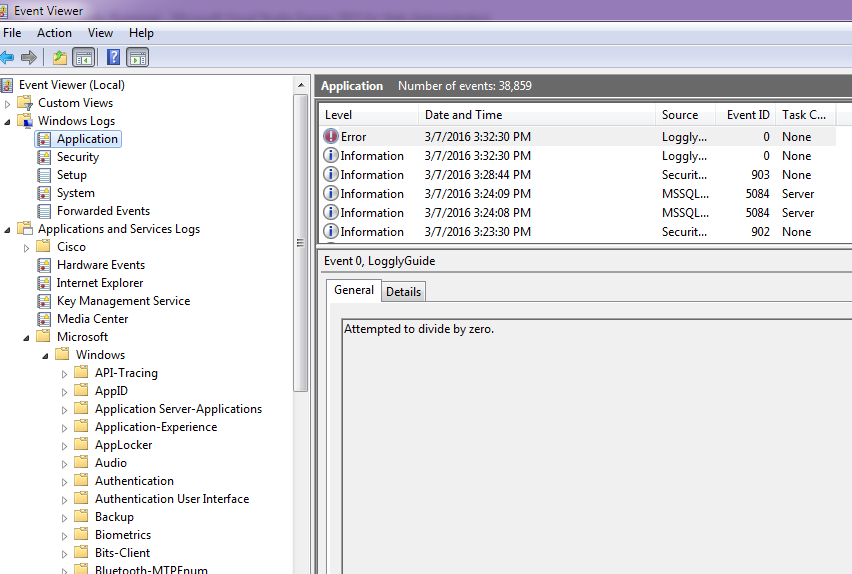Click the Forward arrow toolbar icon

coord(29,57)
